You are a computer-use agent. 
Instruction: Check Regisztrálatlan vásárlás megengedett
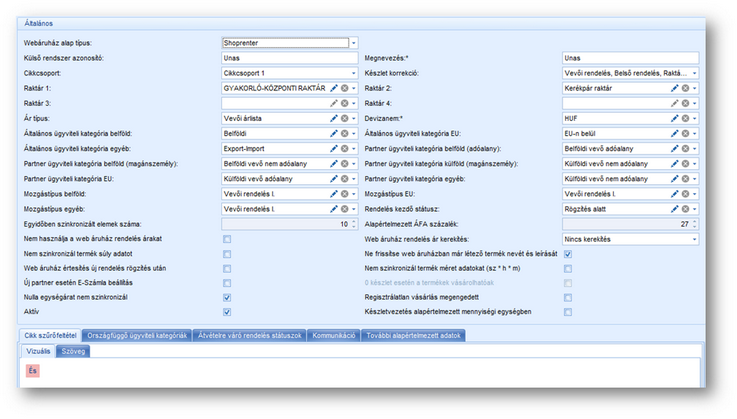point(568,298)
